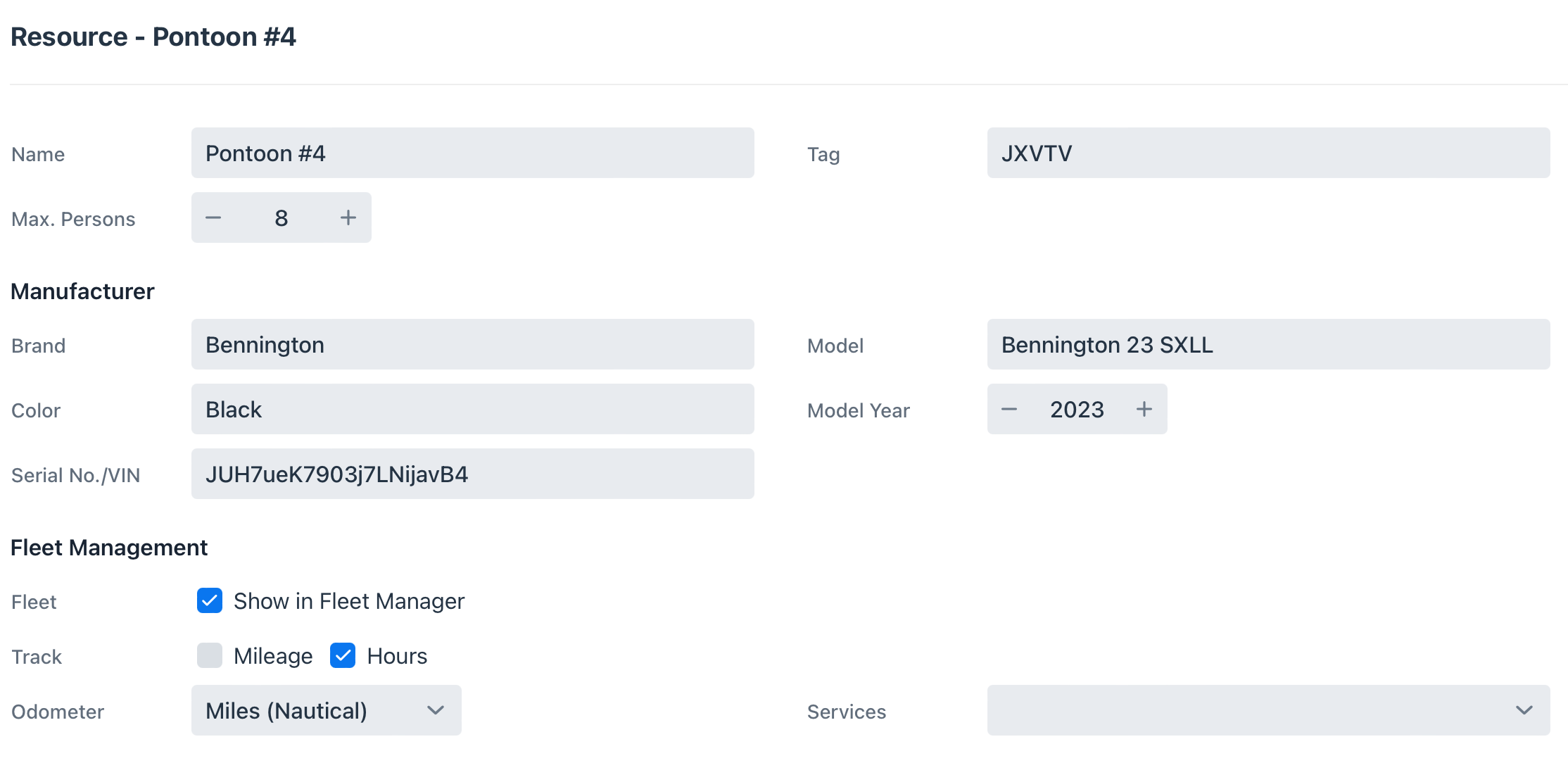Select the Max. Persons value 8
Viewport: 1568px width, 763px height.
click(x=282, y=218)
